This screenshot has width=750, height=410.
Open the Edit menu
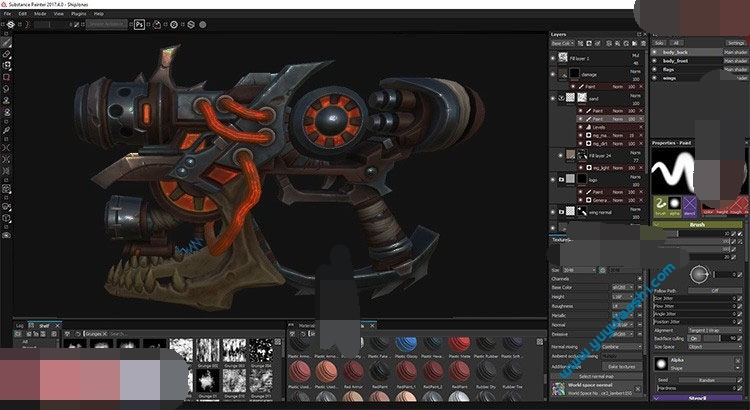click(22, 14)
